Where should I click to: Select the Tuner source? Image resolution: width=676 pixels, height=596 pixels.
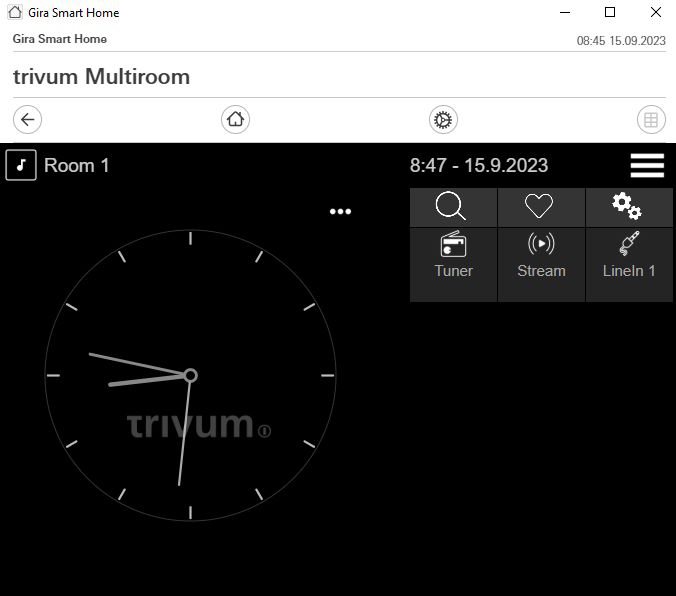coord(453,264)
